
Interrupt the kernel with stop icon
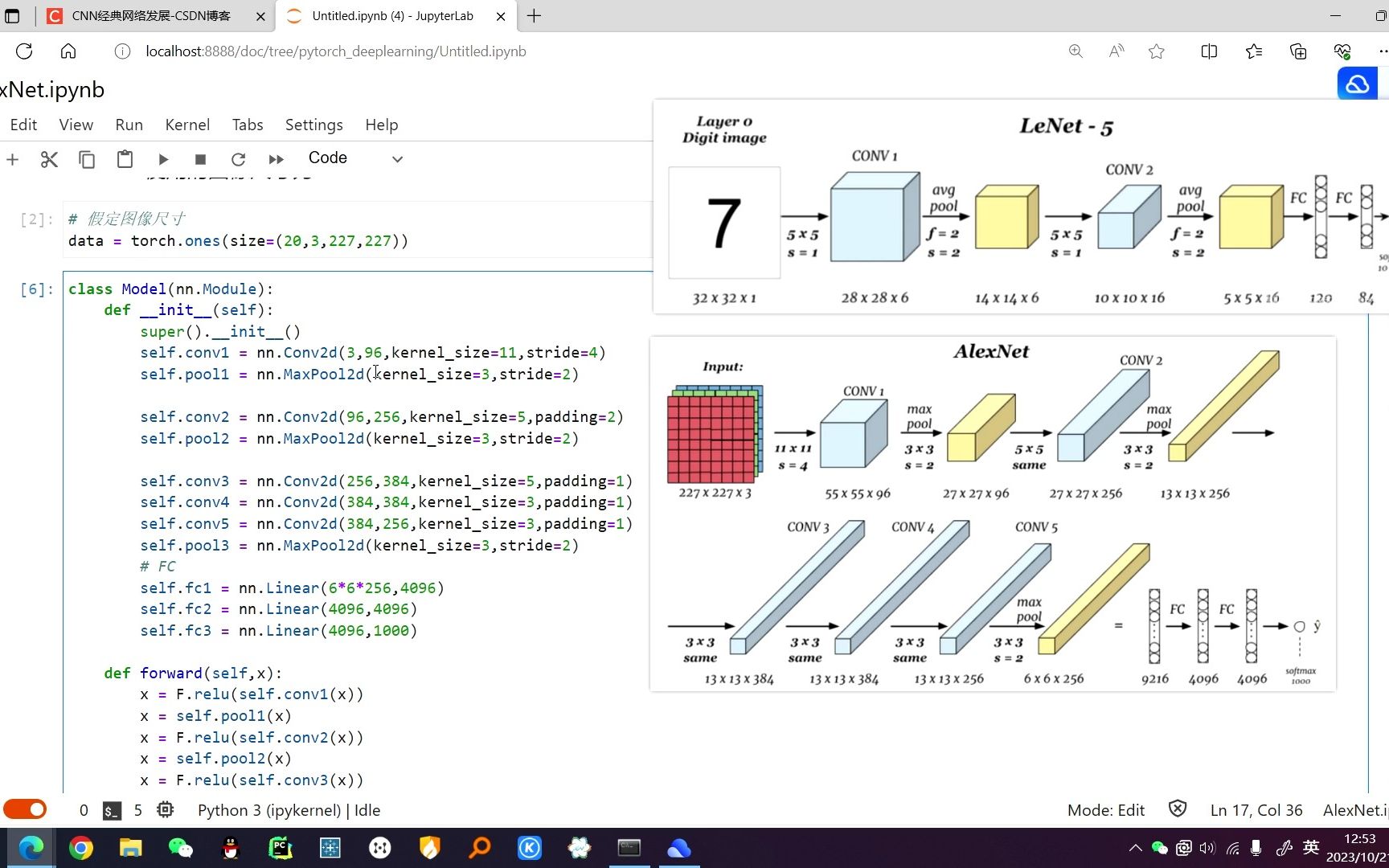tap(201, 159)
